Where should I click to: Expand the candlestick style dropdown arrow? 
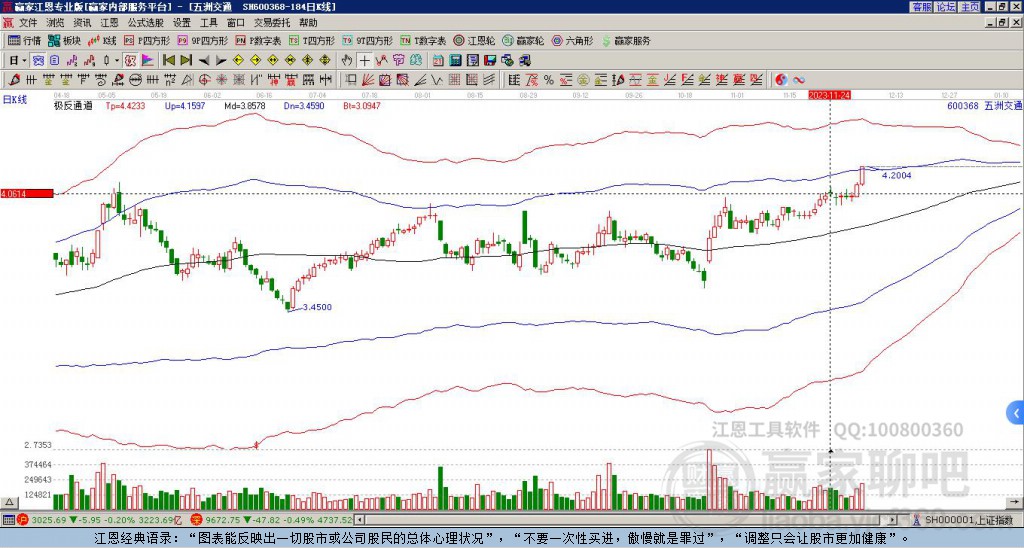(x=117, y=61)
